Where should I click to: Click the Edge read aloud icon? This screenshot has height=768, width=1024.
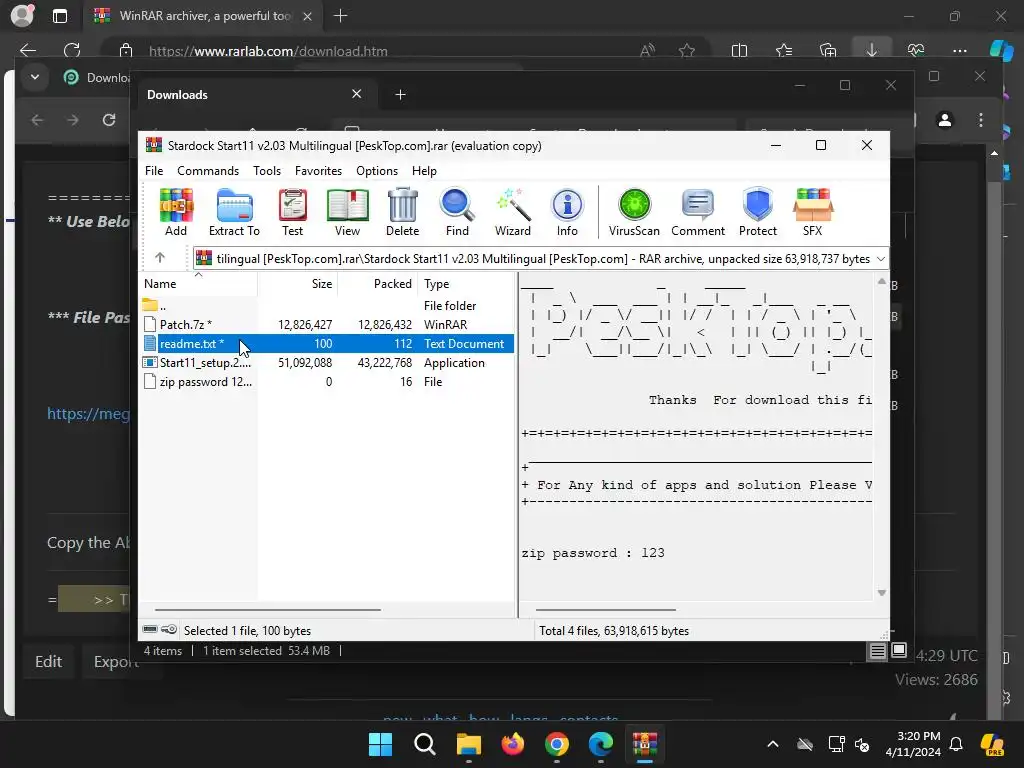(647, 50)
